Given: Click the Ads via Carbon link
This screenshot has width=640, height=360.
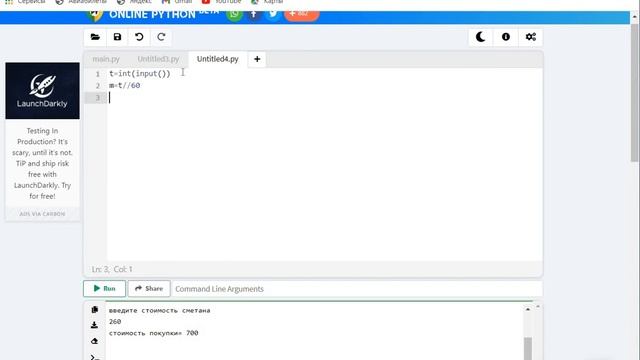Looking at the screenshot, I should (x=42, y=214).
